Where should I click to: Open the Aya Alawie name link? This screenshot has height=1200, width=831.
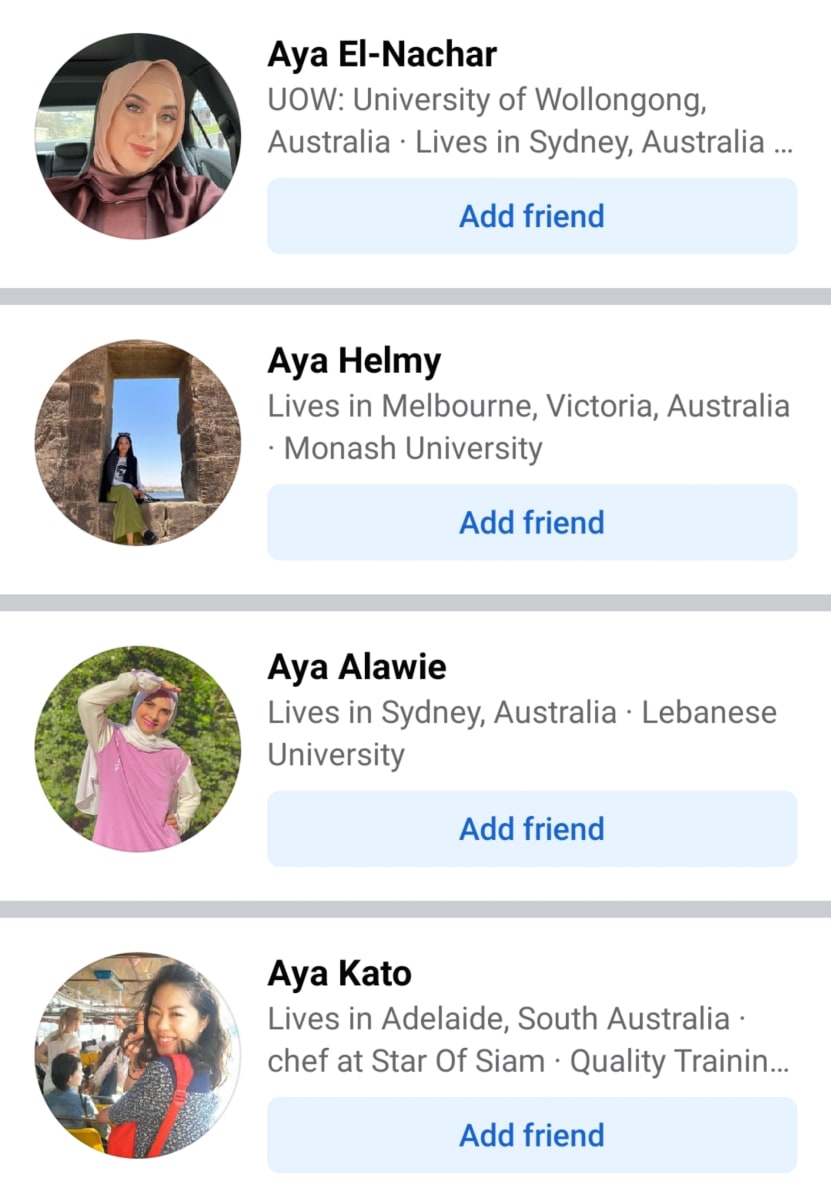pos(357,667)
